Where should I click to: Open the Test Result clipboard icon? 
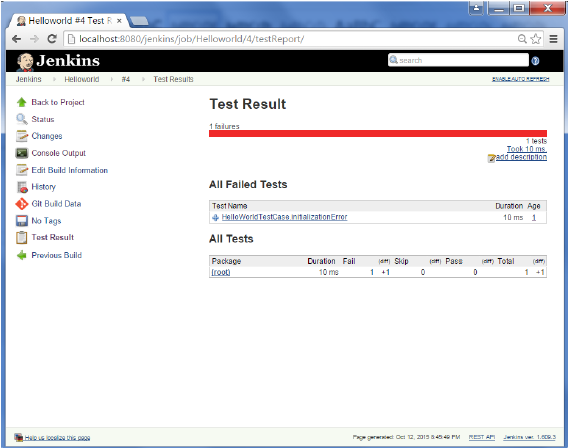[21, 237]
